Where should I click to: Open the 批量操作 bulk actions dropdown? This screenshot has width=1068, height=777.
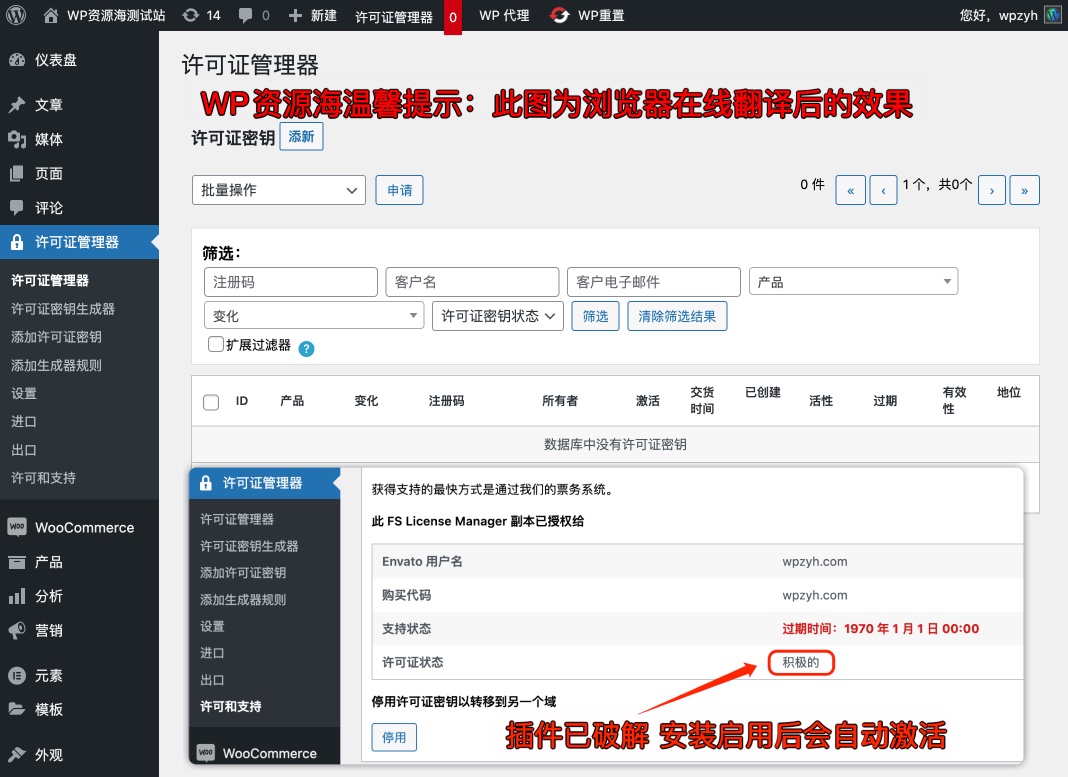tap(279, 190)
